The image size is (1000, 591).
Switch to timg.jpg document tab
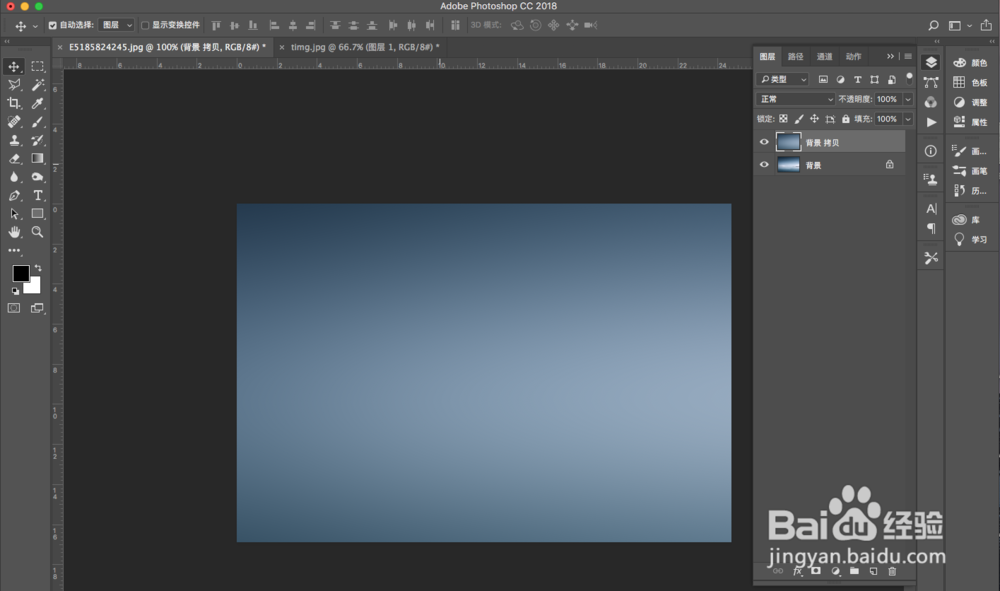[365, 47]
